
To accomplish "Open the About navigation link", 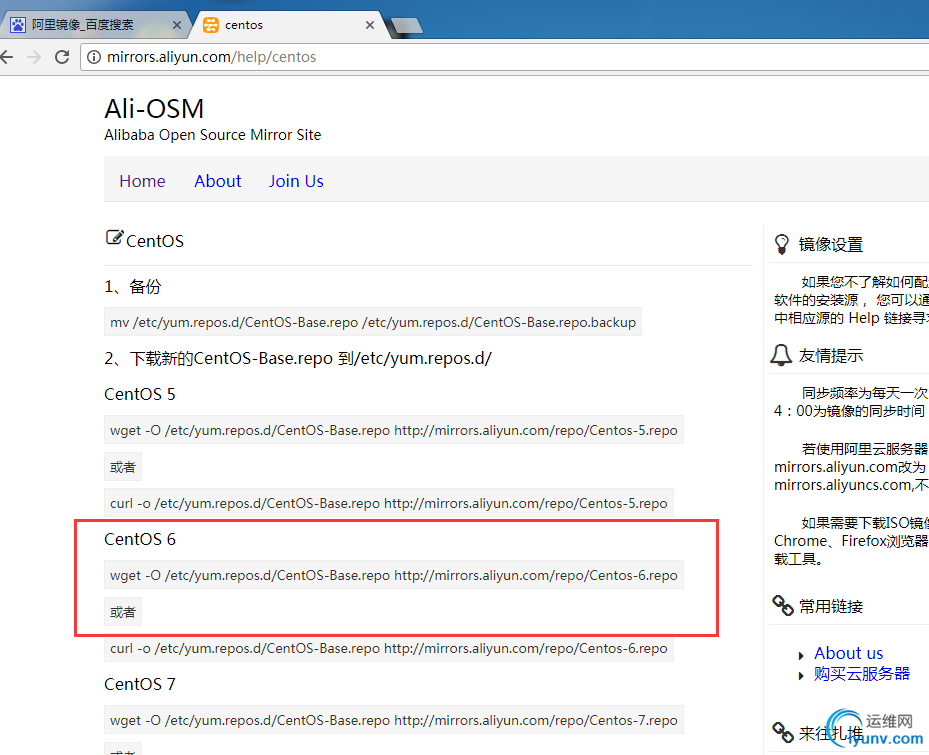I will click(x=217, y=181).
